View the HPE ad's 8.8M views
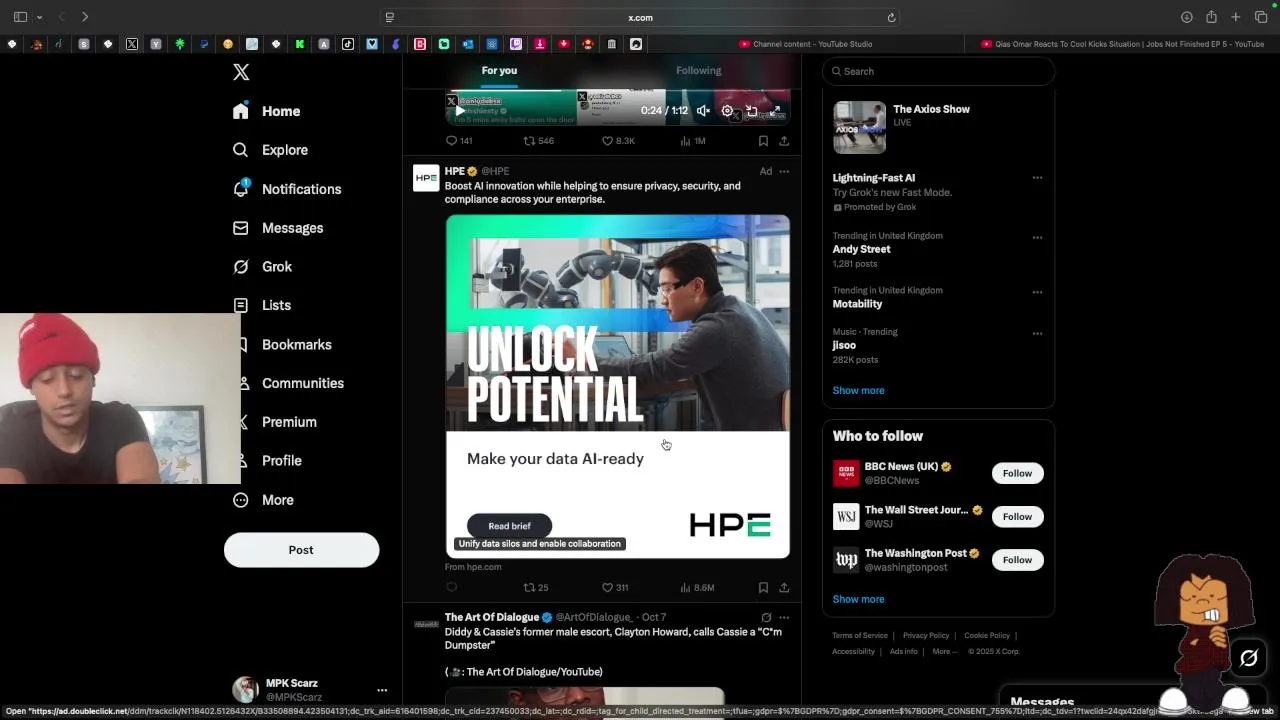This screenshot has height=720, width=1280. [x=697, y=588]
